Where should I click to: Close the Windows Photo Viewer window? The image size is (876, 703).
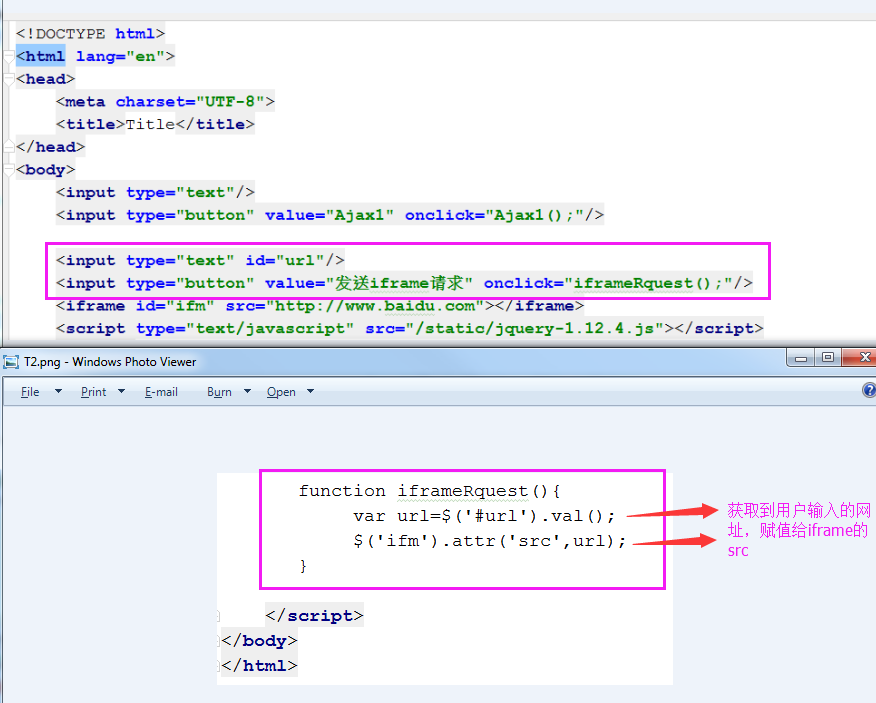[862, 357]
